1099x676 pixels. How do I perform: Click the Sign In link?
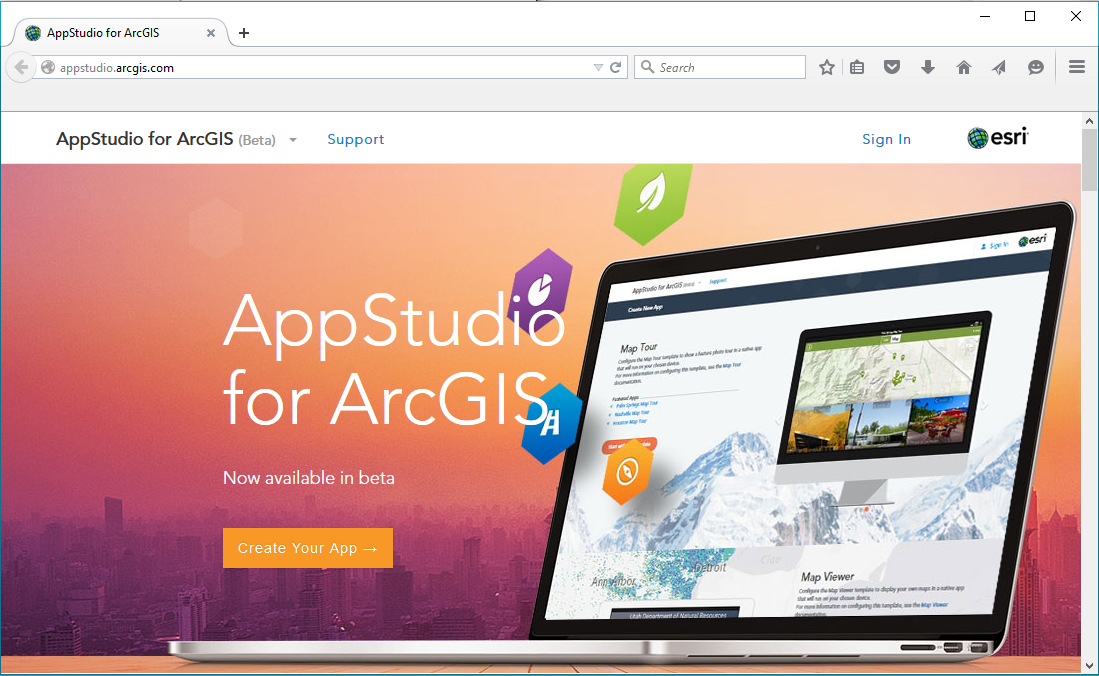tap(886, 140)
